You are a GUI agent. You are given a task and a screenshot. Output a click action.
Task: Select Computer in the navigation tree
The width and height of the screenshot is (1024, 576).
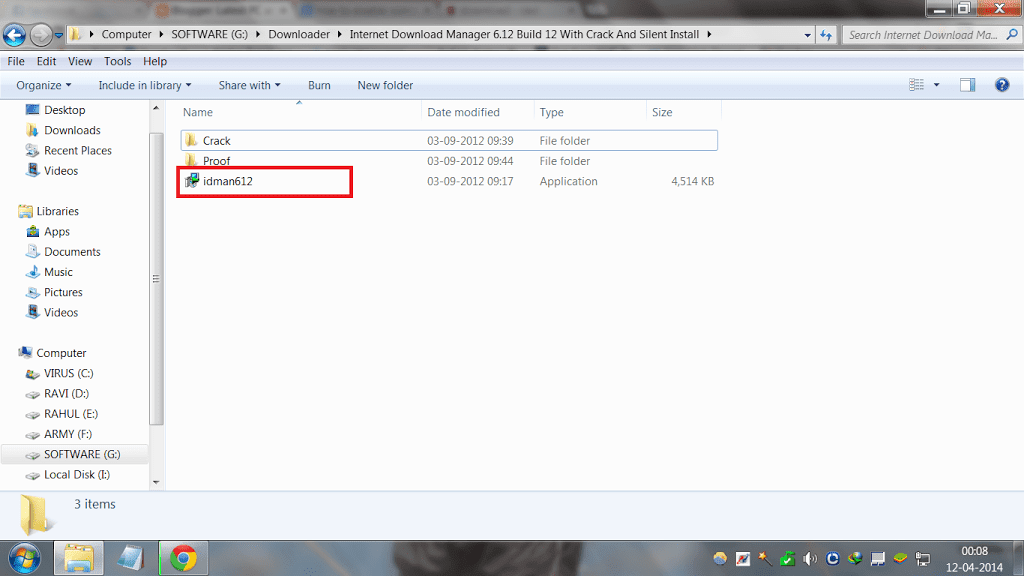coord(61,353)
